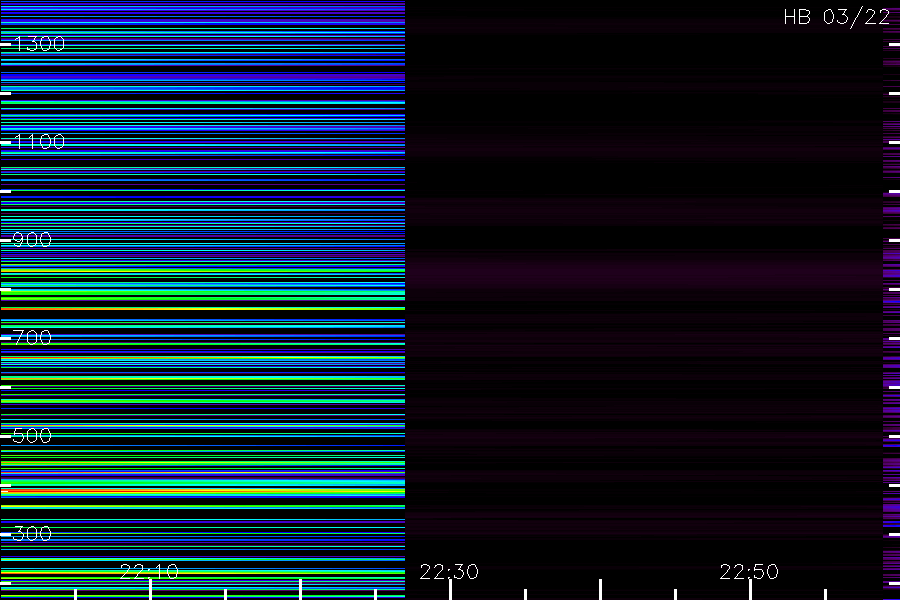Click the tick mark below 22:50
The image size is (900, 600).
click(x=750, y=590)
